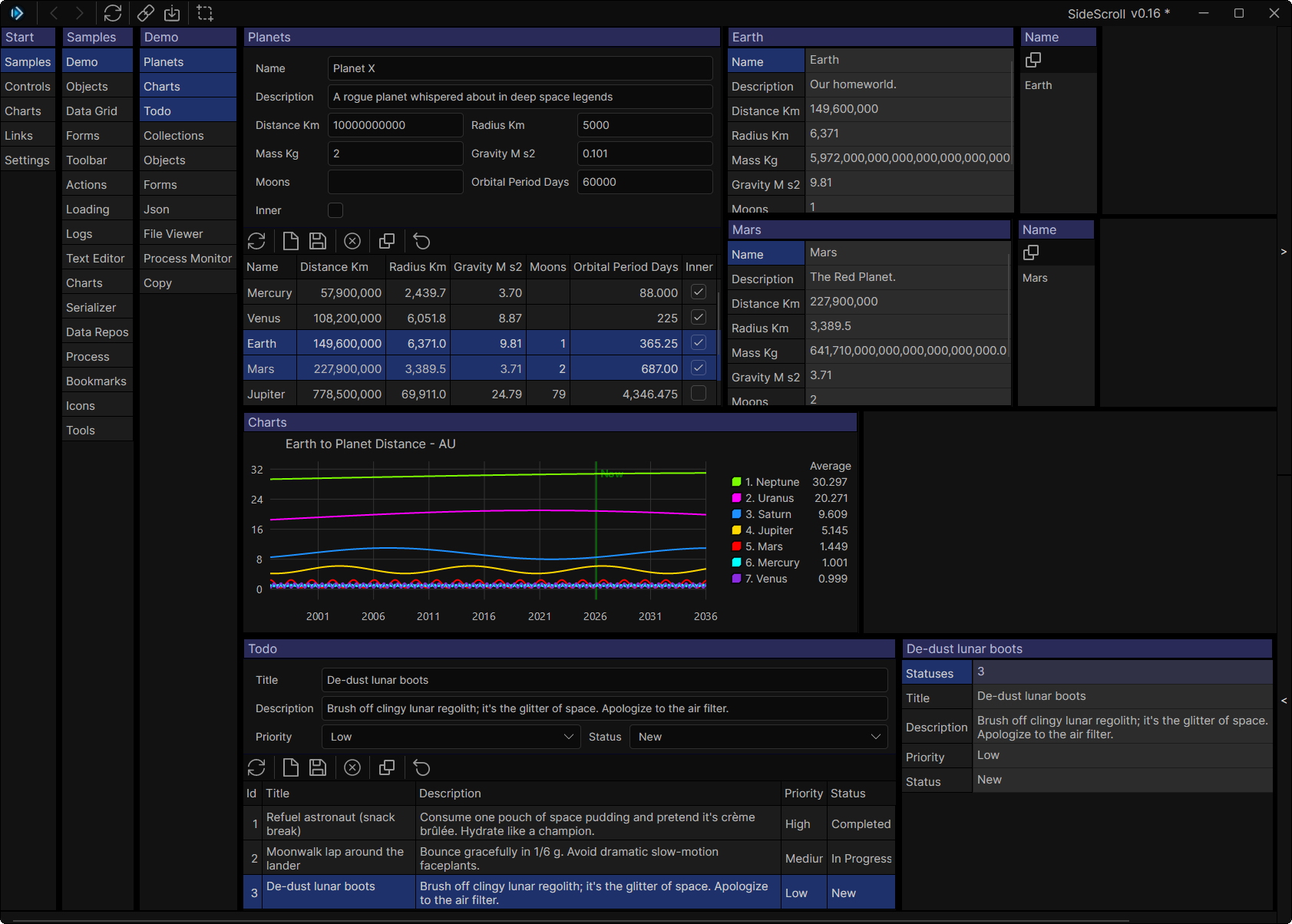Refresh the Todo list
Screen dimensions: 1292x924
tap(256, 767)
